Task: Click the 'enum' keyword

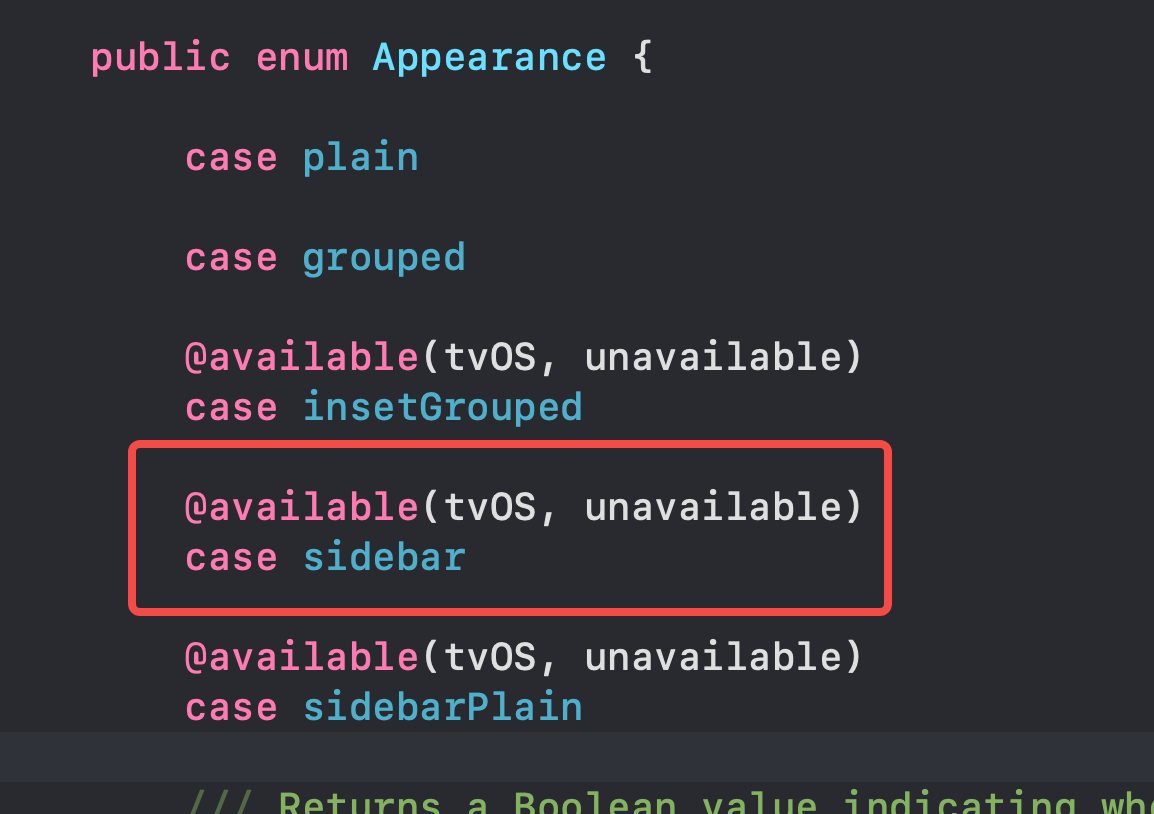Action: pos(302,57)
